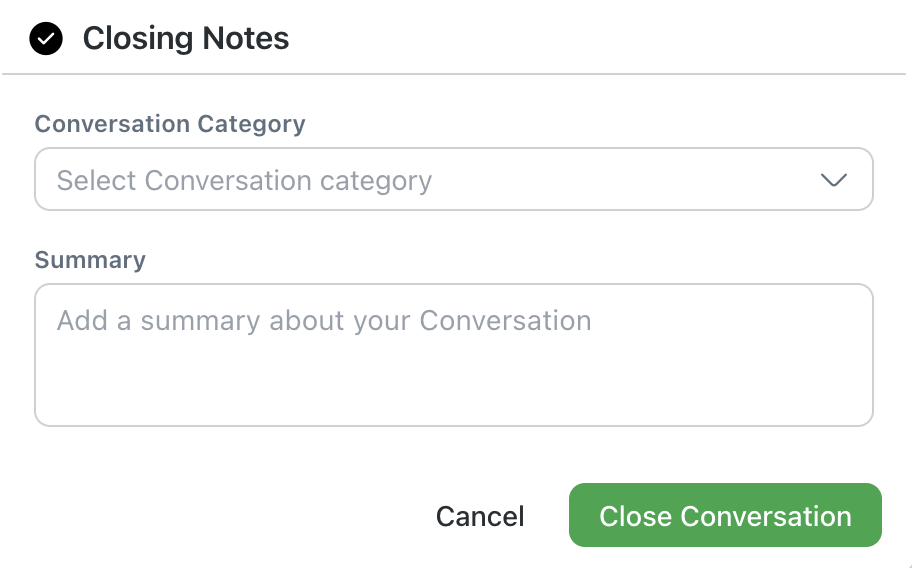Image resolution: width=912 pixels, height=568 pixels.
Task: Click the Conversation Category label
Action: (x=170, y=124)
